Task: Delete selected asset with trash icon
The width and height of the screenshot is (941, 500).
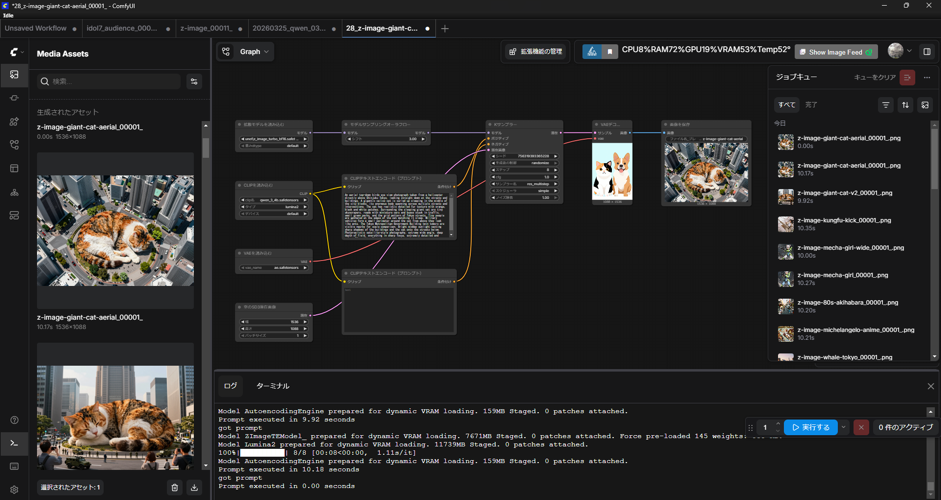Action: point(174,488)
